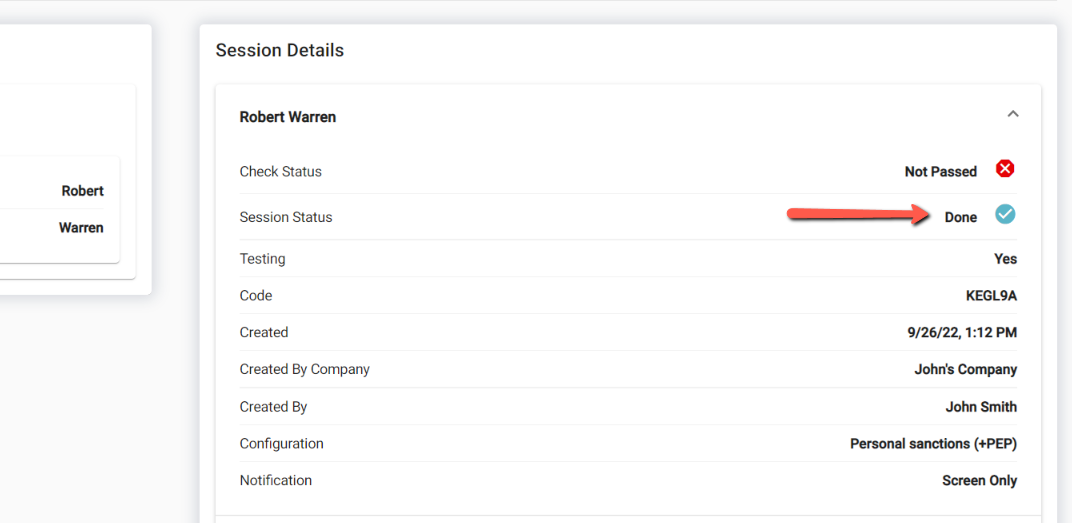1072x523 pixels.
Task: Click the Robert Warren panel header
Action: [x=288, y=117]
